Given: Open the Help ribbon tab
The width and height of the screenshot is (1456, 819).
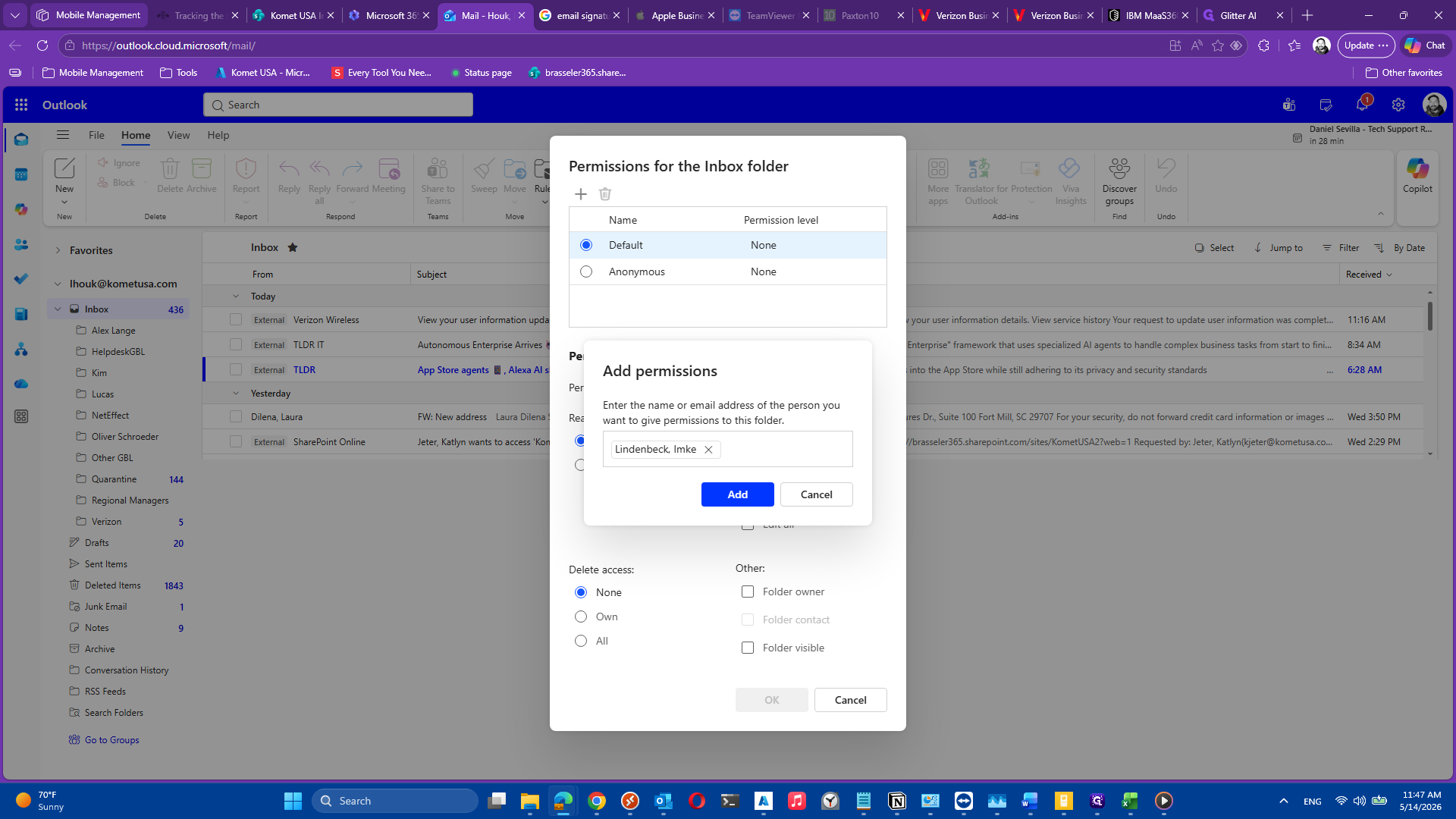Looking at the screenshot, I should point(218,135).
